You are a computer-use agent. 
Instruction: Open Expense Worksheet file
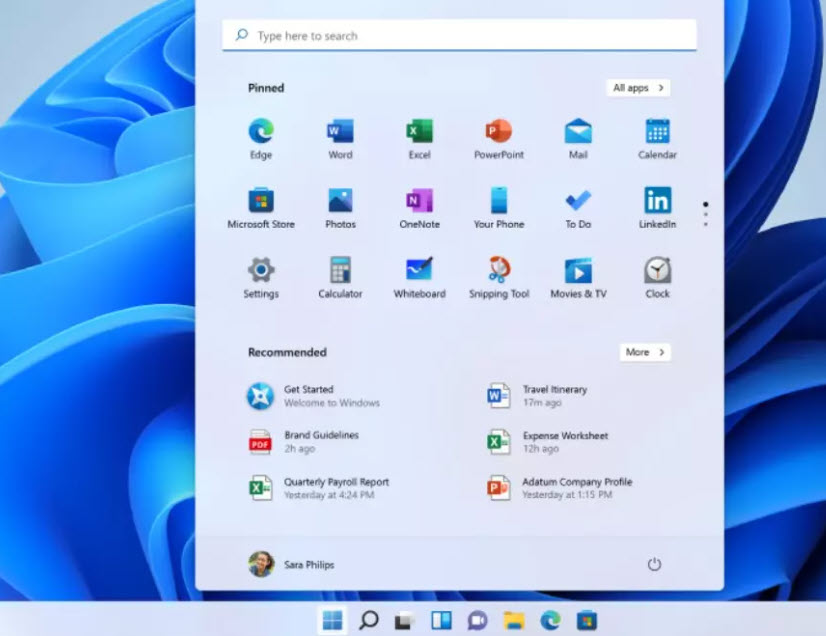coord(547,442)
